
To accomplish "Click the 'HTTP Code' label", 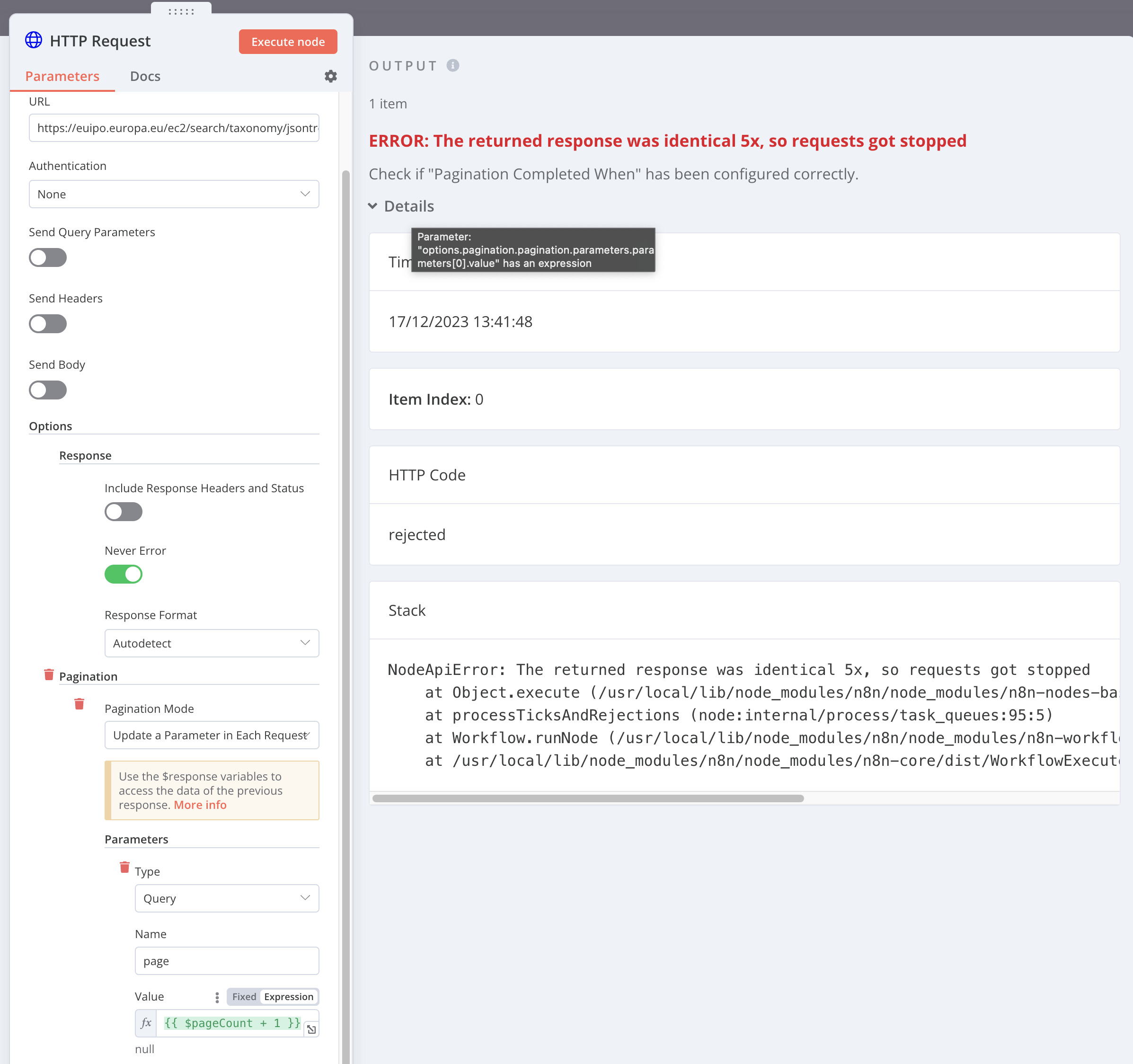I will point(427,475).
